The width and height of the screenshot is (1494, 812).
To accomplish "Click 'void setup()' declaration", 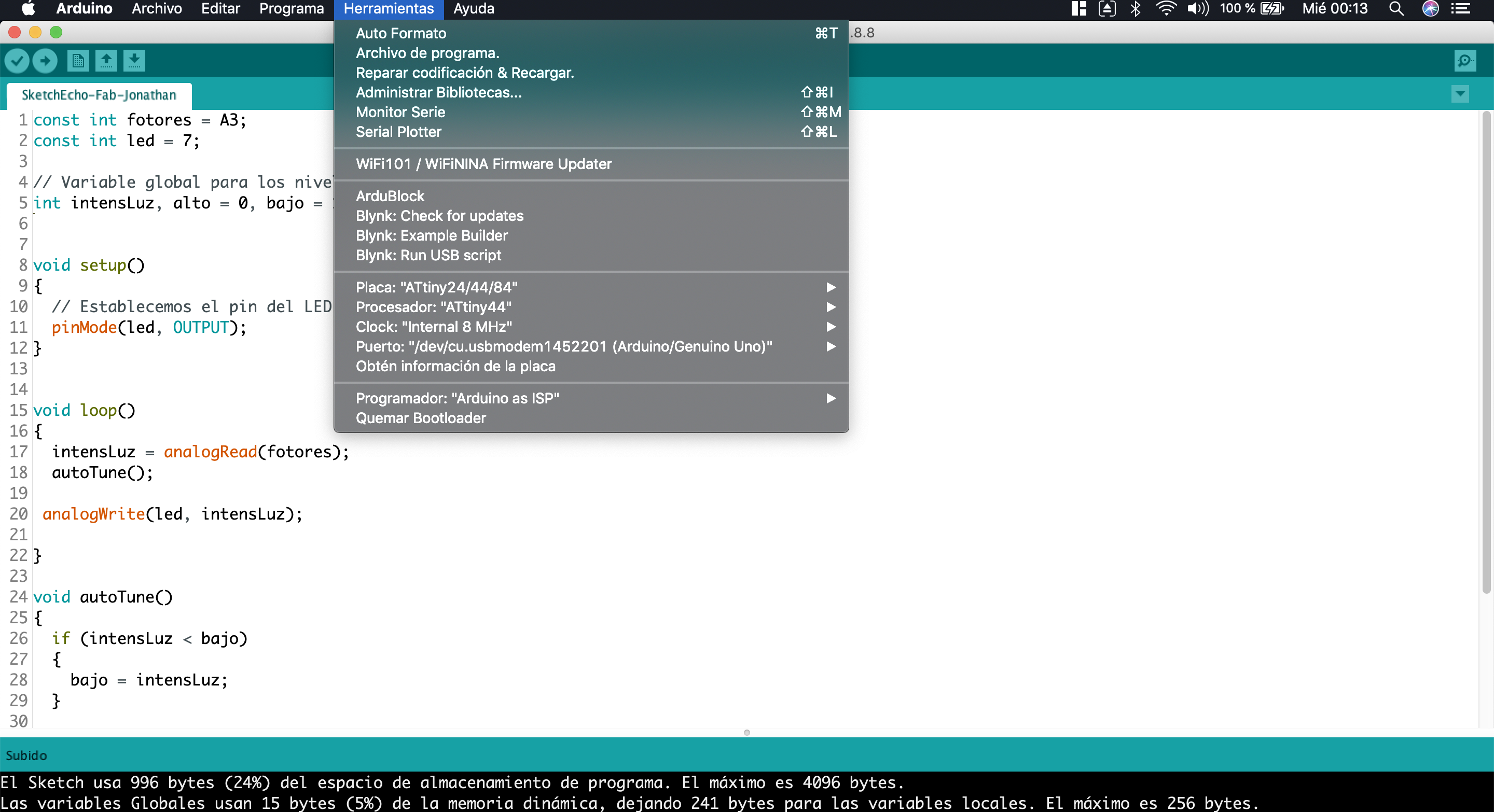I will [89, 265].
